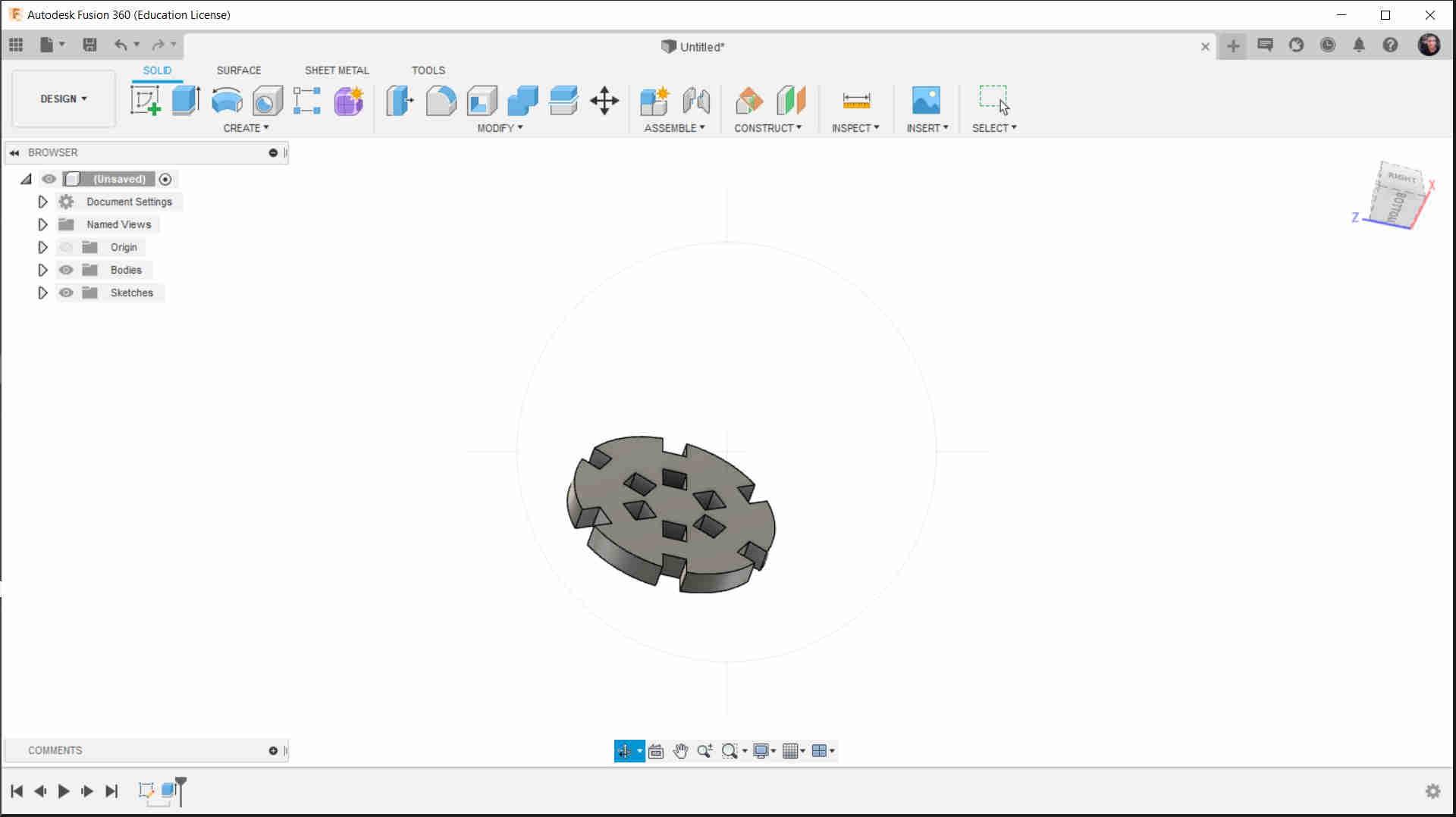Click the Look At tool in navigation bar
The image size is (1456, 817).
click(x=656, y=751)
